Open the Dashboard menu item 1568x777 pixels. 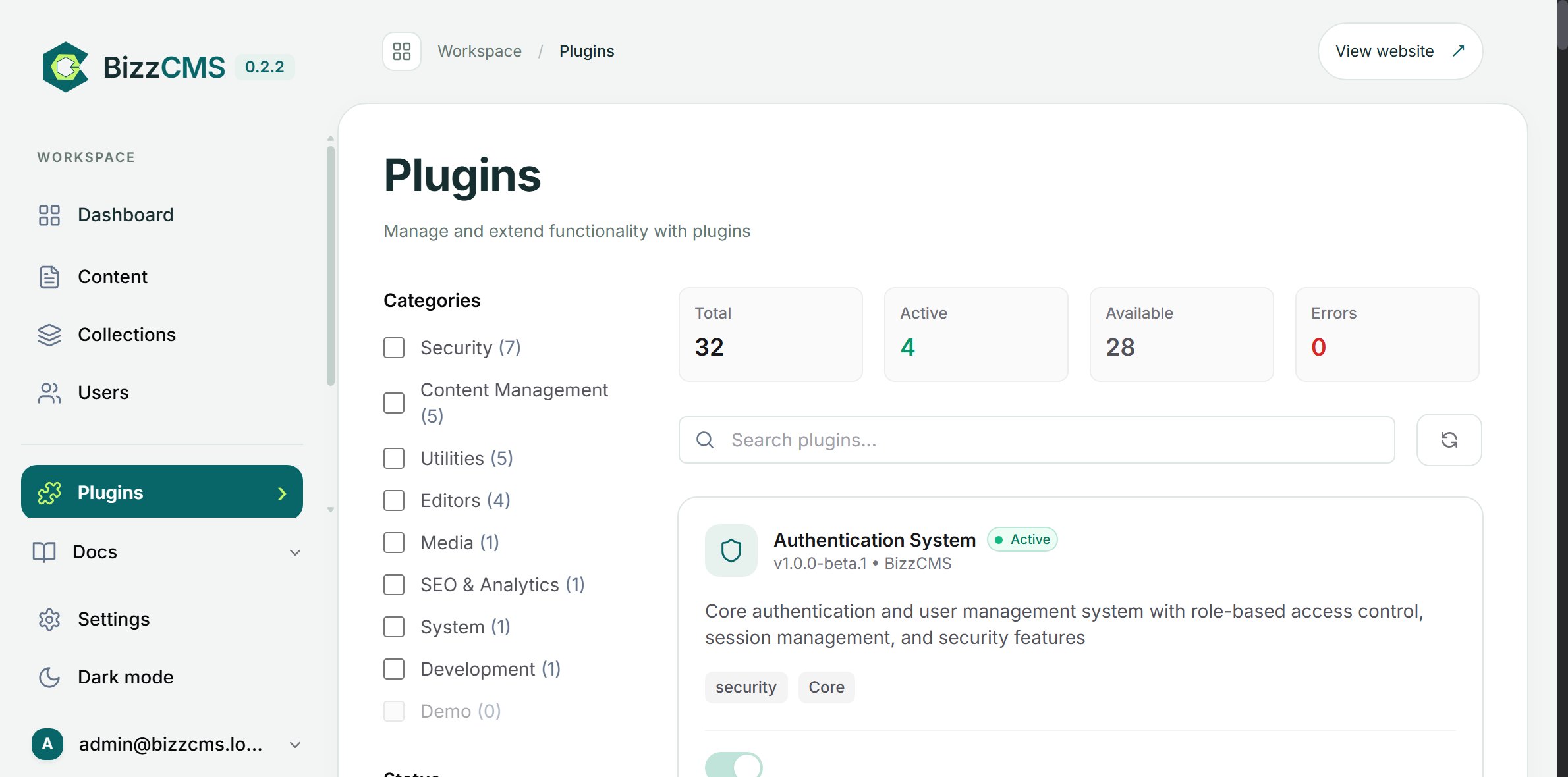point(162,215)
